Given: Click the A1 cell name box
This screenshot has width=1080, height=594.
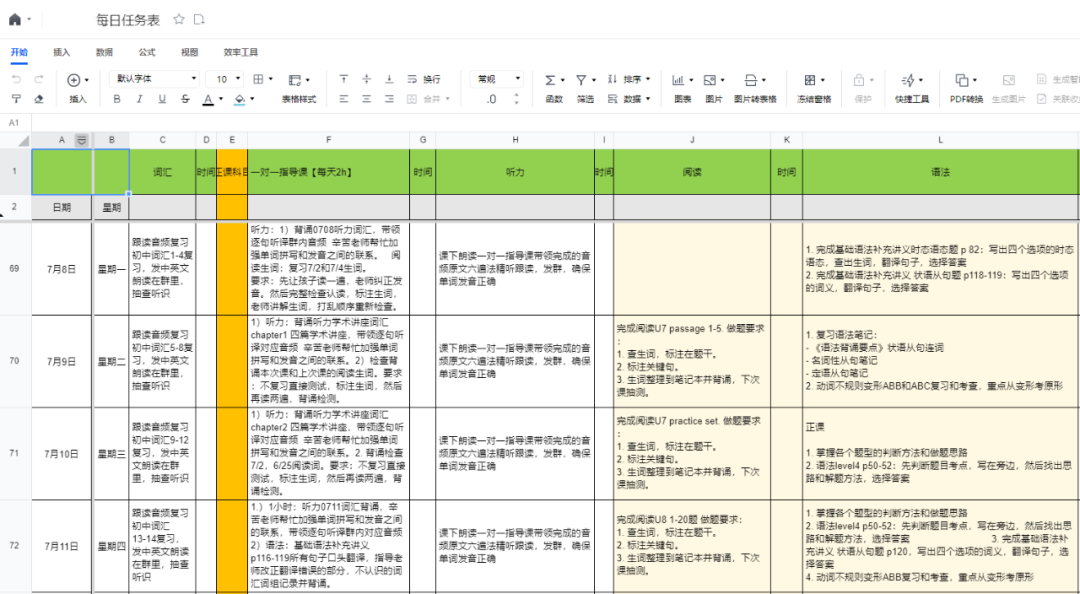Looking at the screenshot, I should 14,123.
